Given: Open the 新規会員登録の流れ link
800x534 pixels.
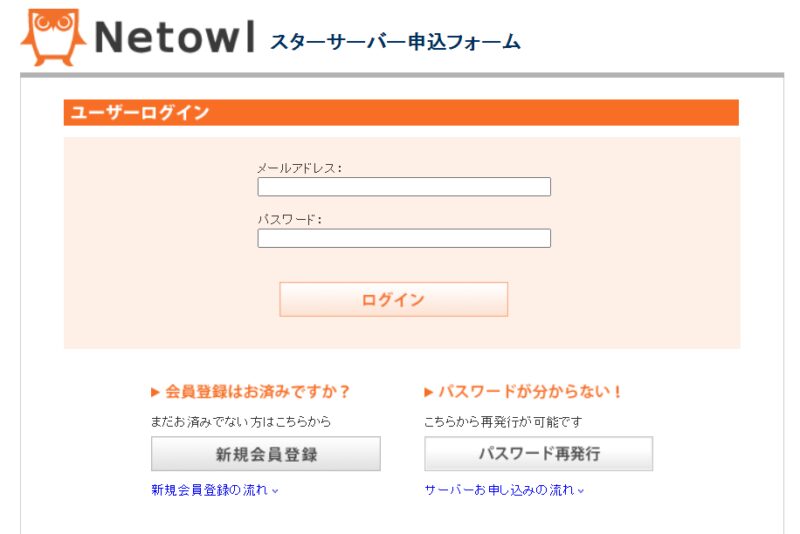Looking at the screenshot, I should click(209, 490).
